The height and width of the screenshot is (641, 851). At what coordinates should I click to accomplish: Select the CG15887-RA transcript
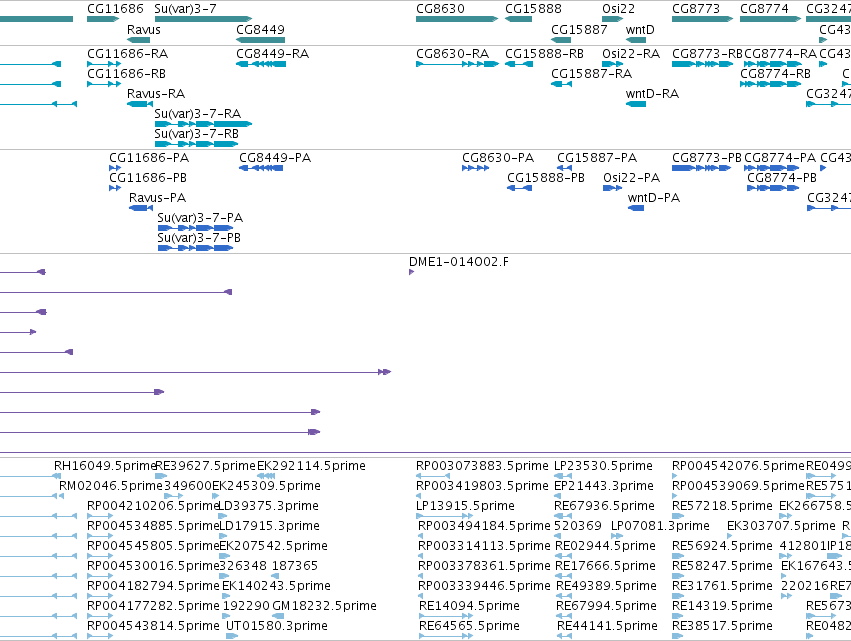[561, 84]
